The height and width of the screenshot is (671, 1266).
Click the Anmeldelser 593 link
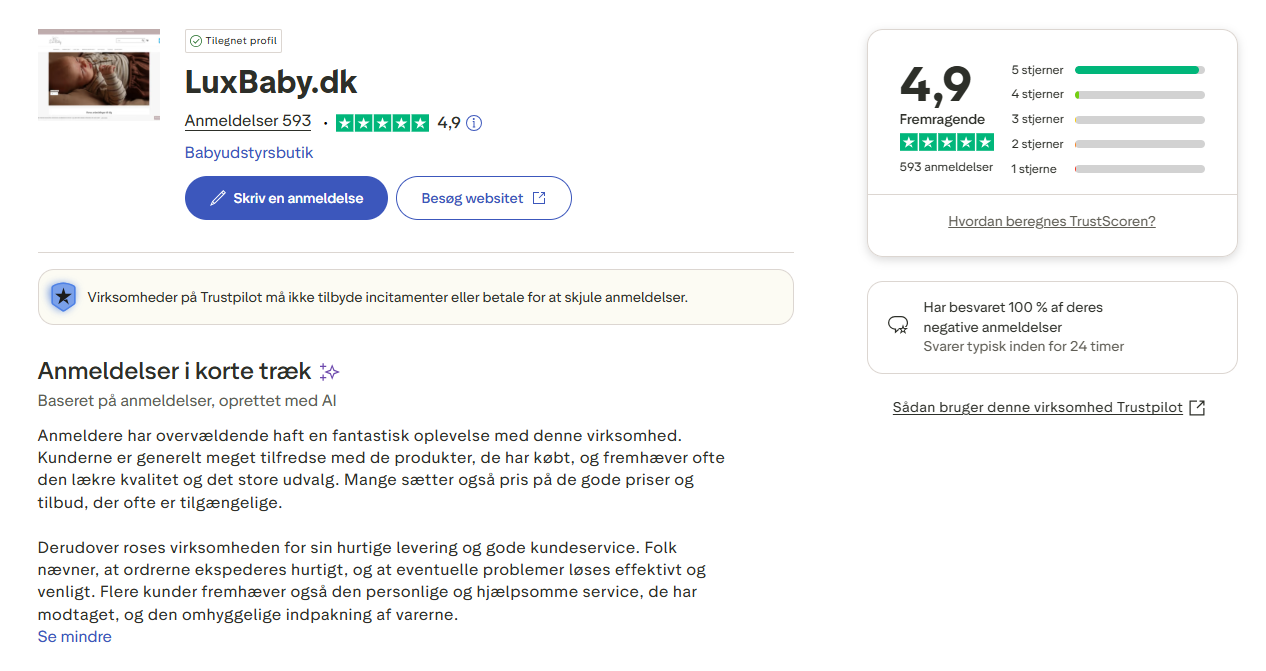(248, 121)
